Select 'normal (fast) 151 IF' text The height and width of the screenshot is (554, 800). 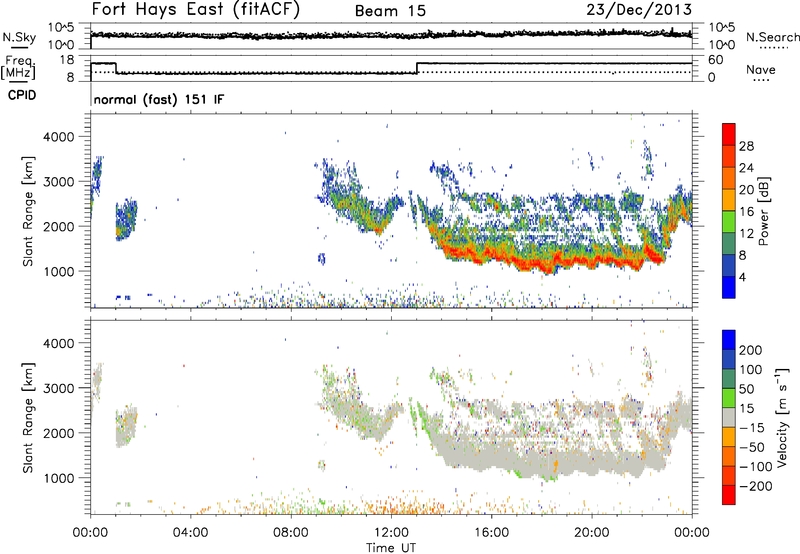[x=159, y=99]
